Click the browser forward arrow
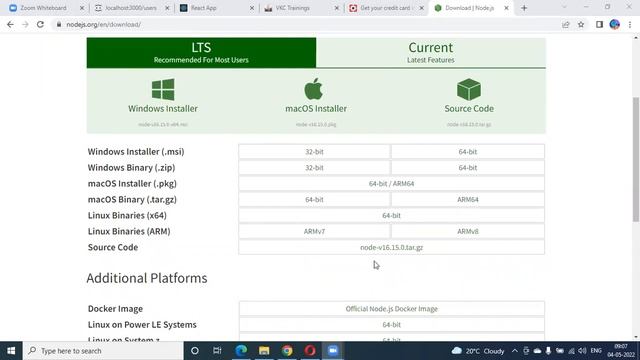Image resolution: width=640 pixels, height=360 pixels. [x=25, y=24]
